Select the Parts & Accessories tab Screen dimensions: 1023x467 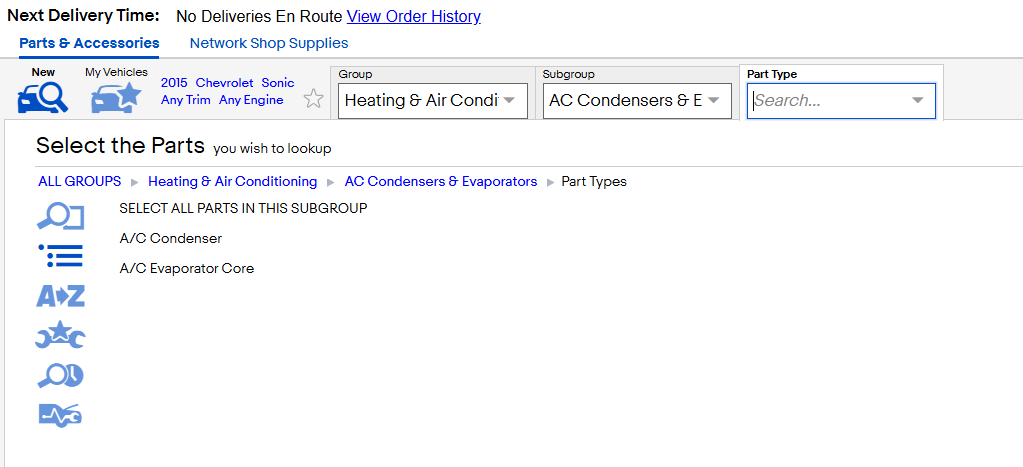coord(89,43)
